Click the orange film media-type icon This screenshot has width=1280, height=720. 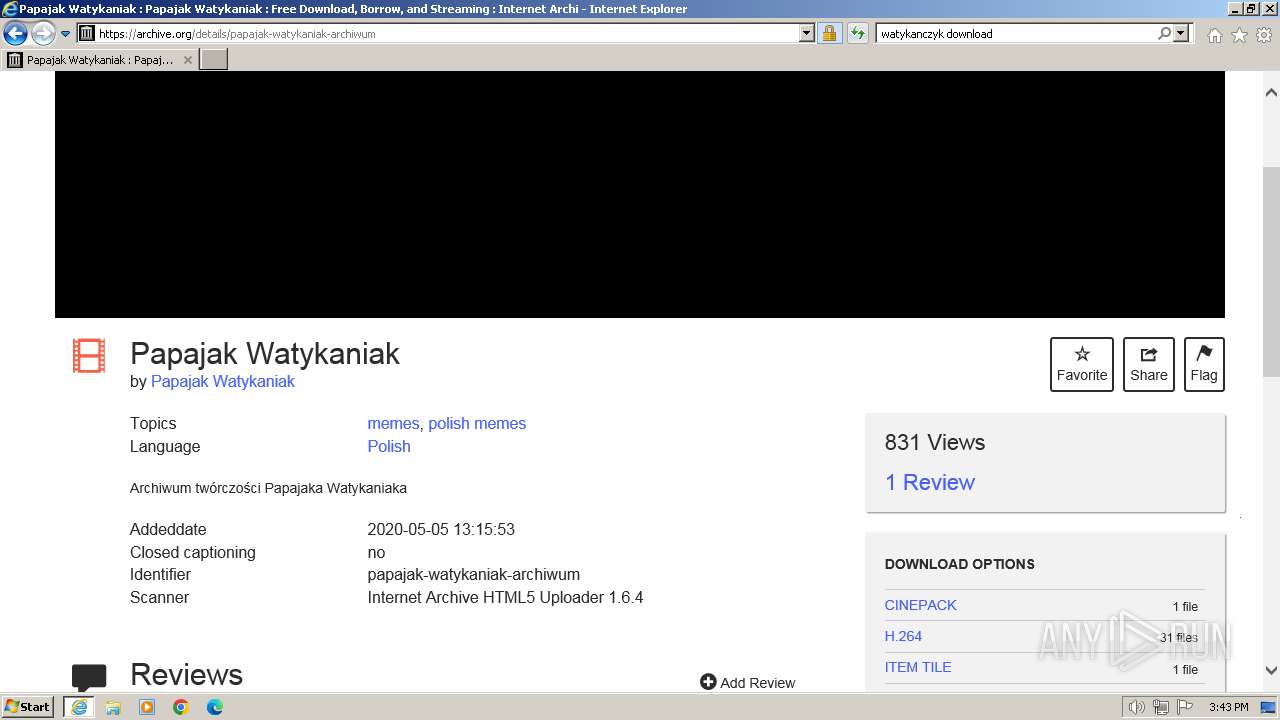pos(89,356)
